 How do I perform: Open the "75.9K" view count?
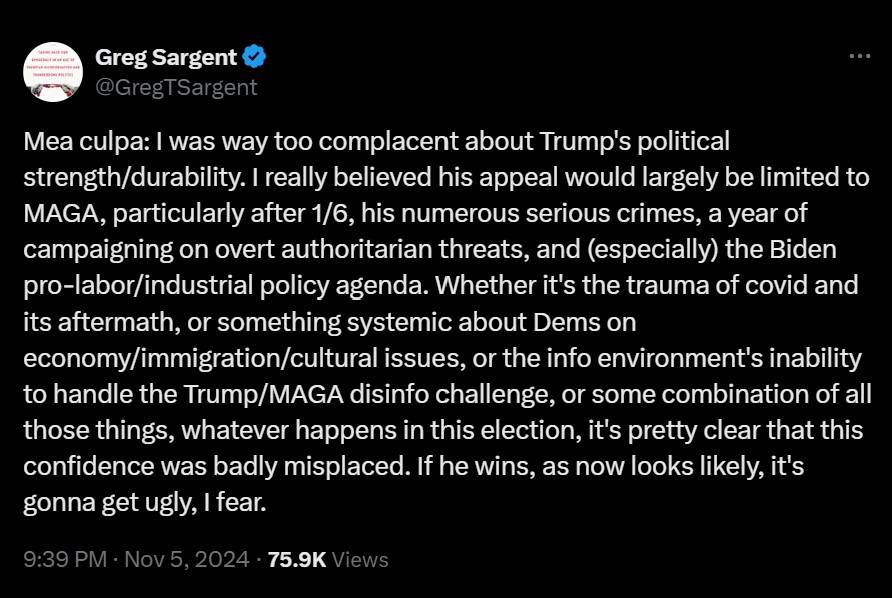point(297,559)
